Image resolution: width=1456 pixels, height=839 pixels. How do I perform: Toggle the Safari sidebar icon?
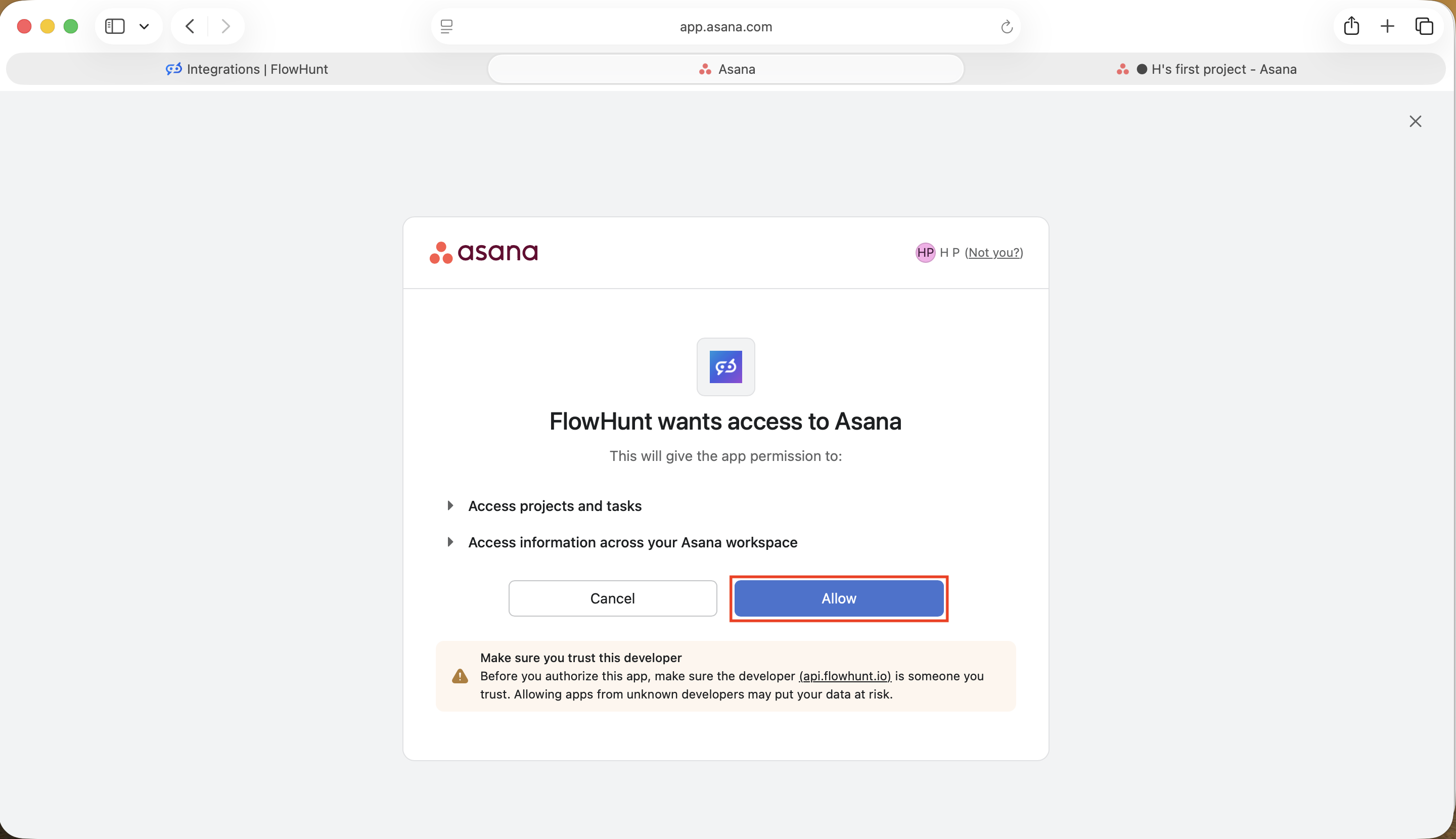pyautogui.click(x=115, y=26)
